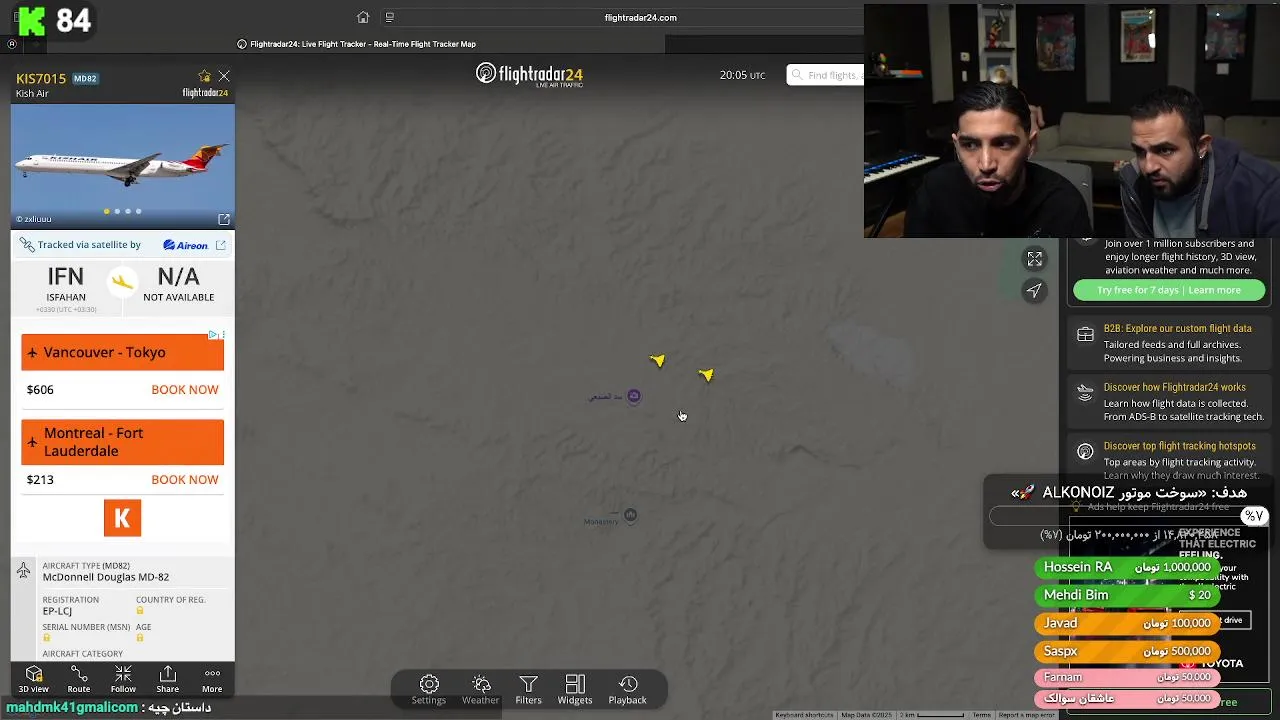This screenshot has width=1280, height=720.
Task: Open the Aireon external link icon
Action: (x=221, y=244)
